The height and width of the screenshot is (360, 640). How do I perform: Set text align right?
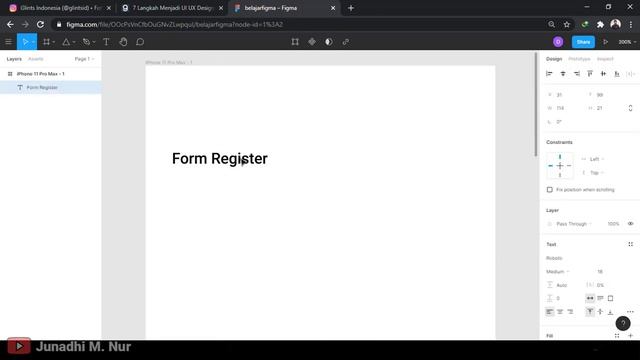click(x=570, y=312)
